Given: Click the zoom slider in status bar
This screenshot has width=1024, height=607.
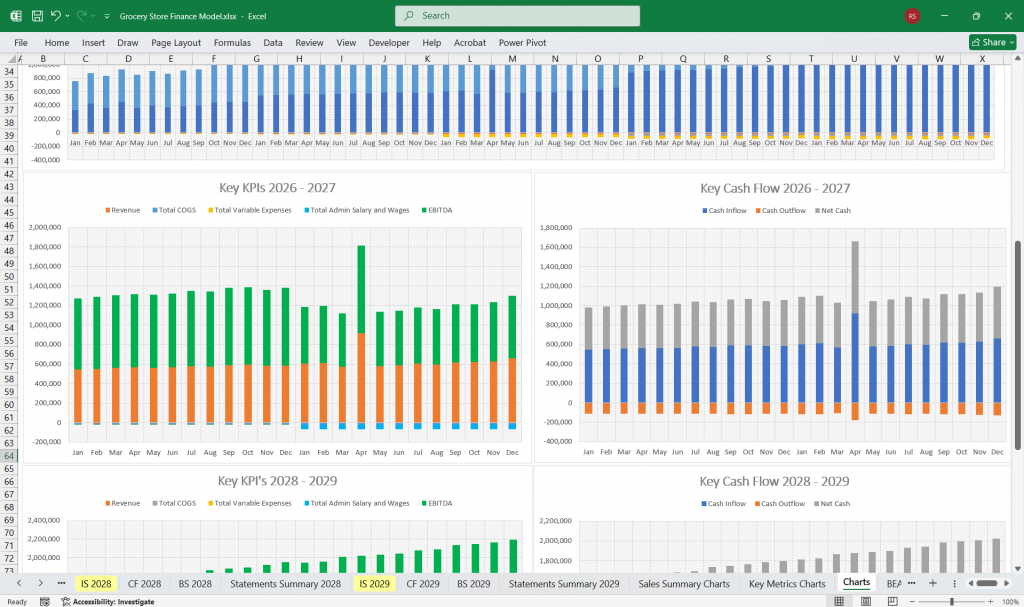Looking at the screenshot, I should (952, 601).
